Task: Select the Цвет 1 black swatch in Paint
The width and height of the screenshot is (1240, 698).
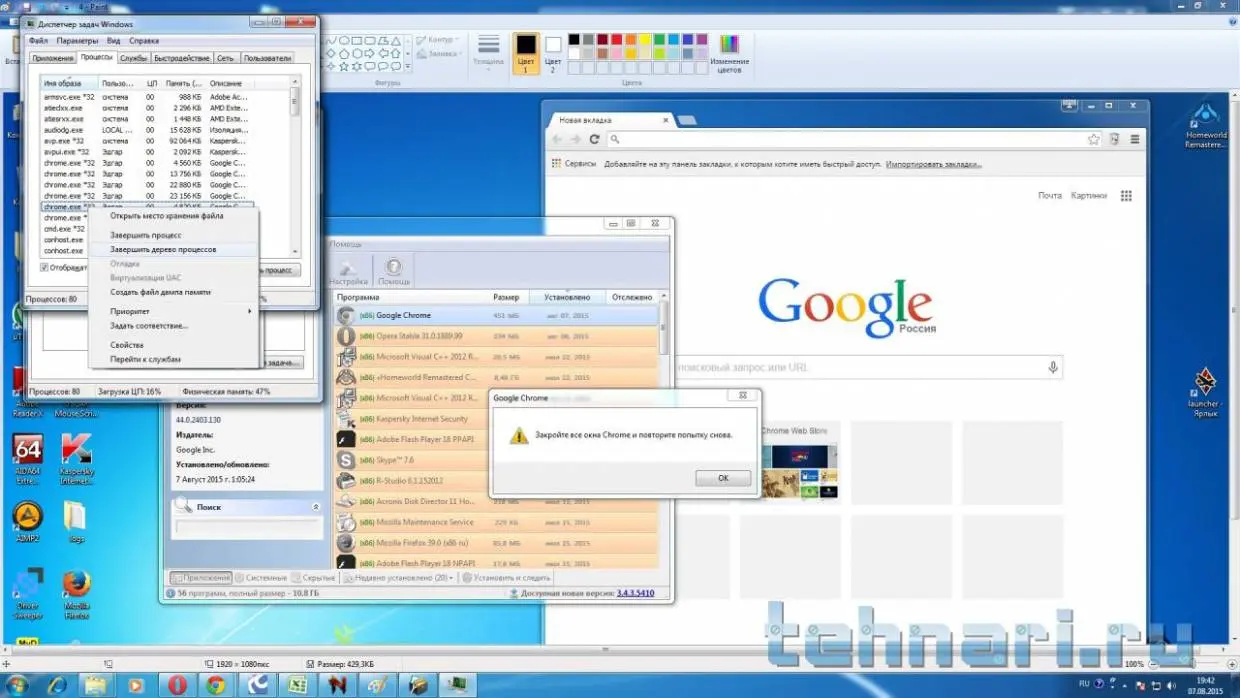Action: tap(525, 53)
